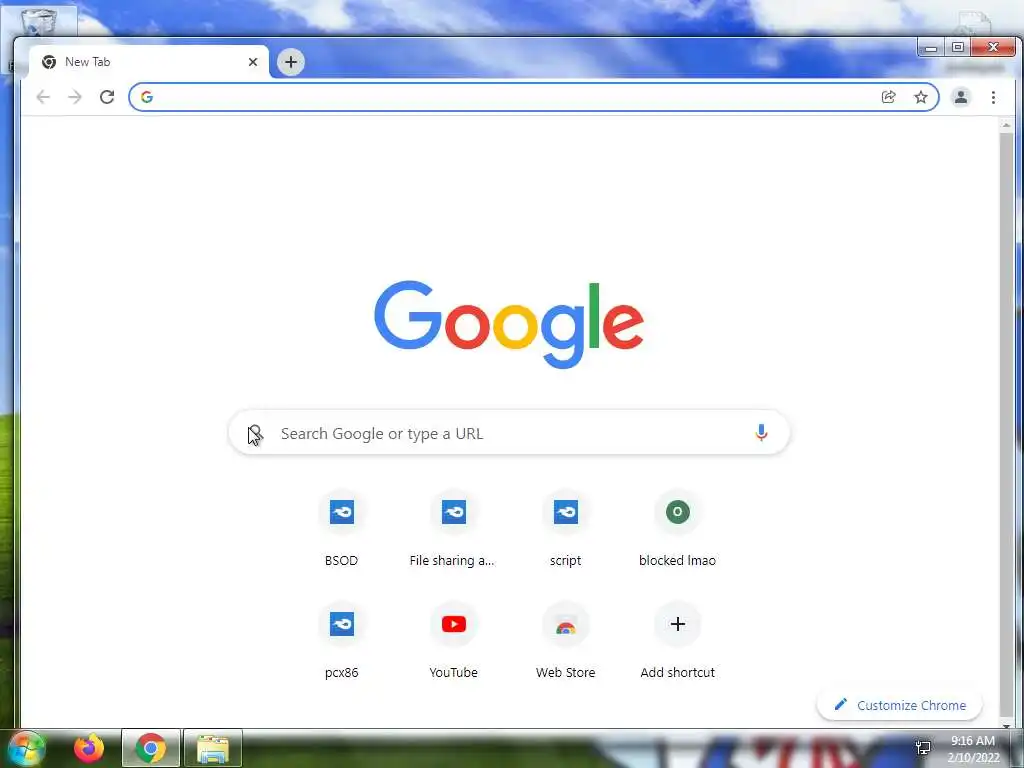Select the New Tab tab

coord(149,62)
